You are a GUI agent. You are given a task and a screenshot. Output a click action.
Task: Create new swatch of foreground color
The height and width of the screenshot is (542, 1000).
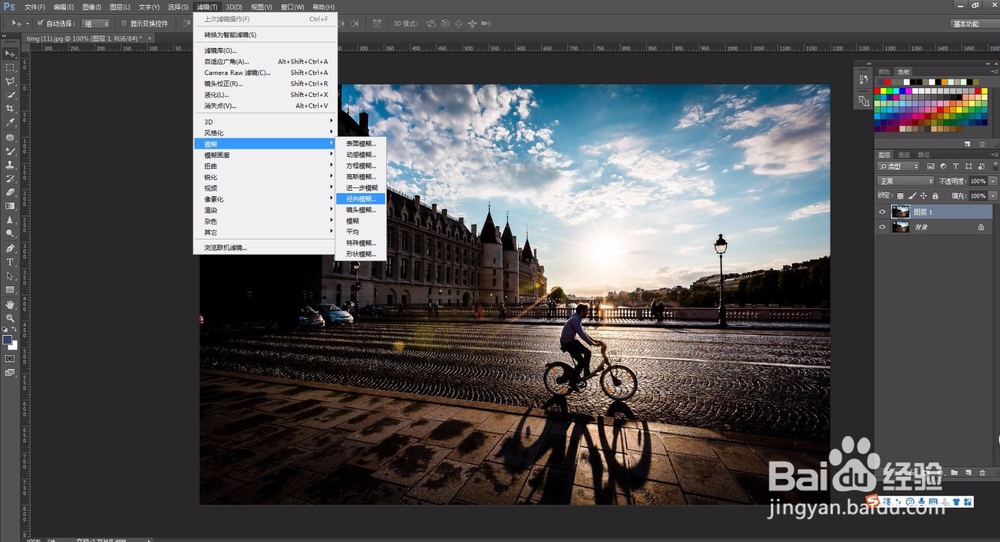point(967,144)
